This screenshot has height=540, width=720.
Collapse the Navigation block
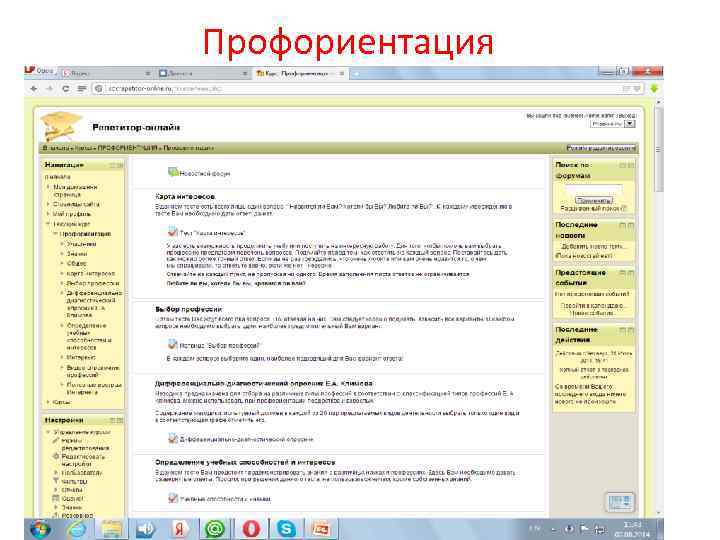tap(113, 165)
